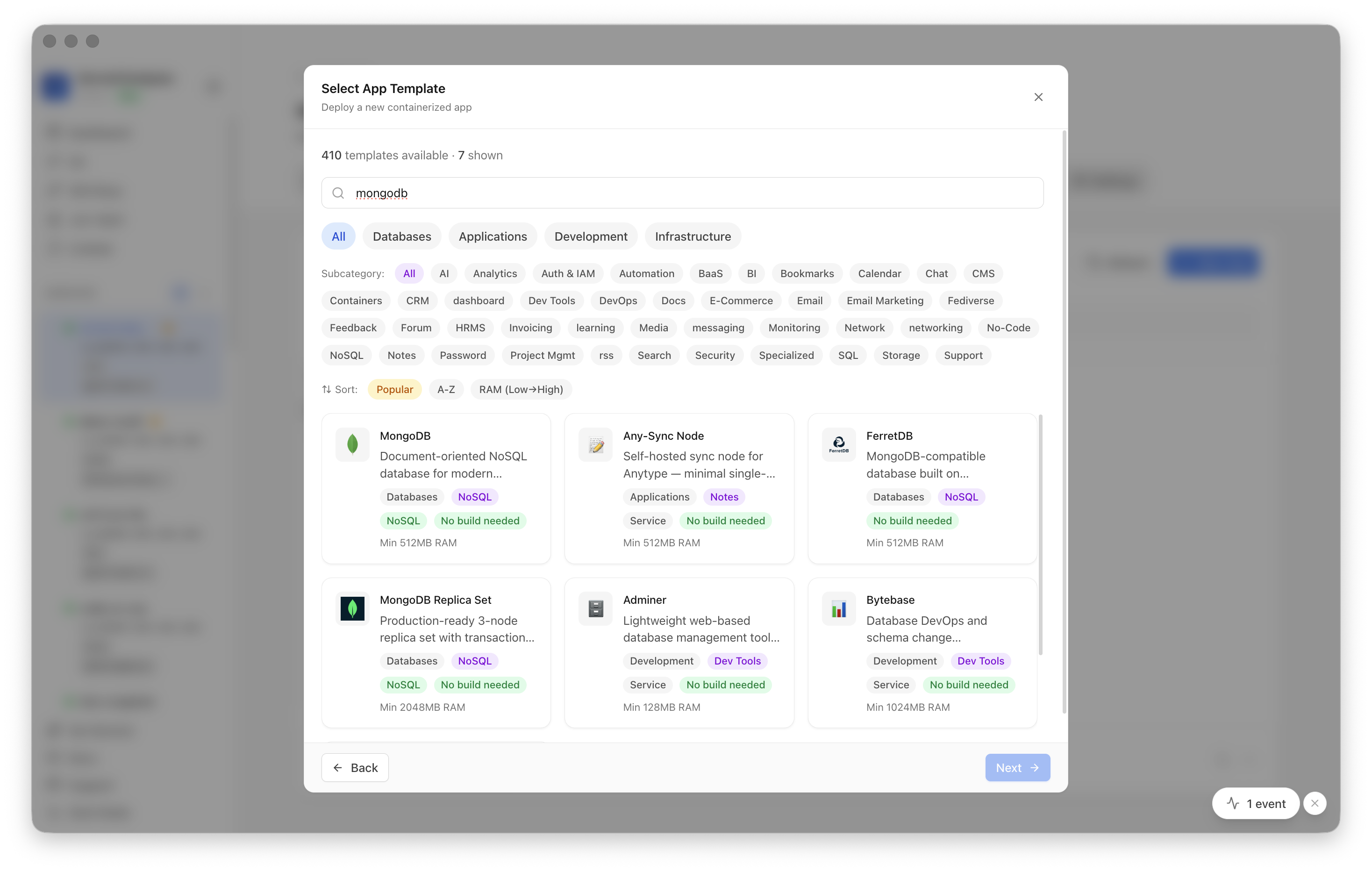
Task: Filter by Storage subcategory
Action: click(x=901, y=355)
